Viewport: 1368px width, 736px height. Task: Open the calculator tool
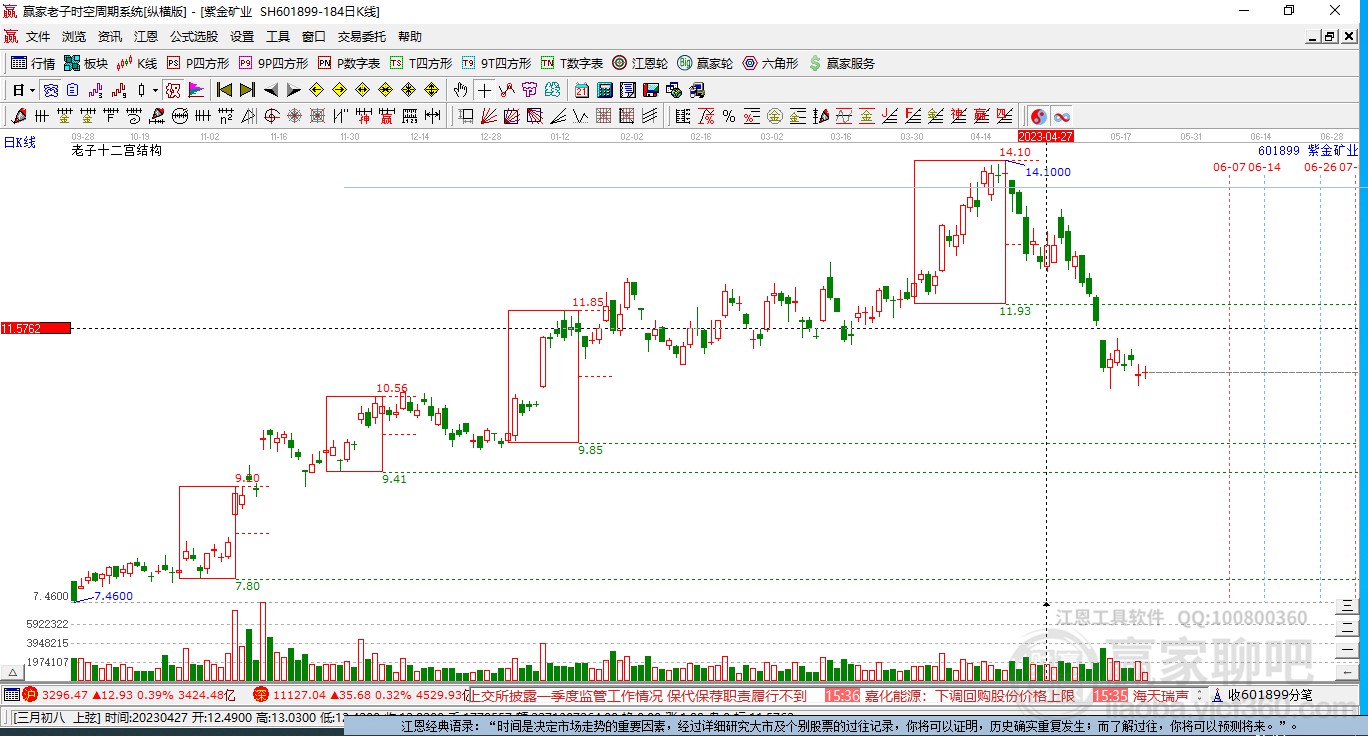click(x=604, y=90)
